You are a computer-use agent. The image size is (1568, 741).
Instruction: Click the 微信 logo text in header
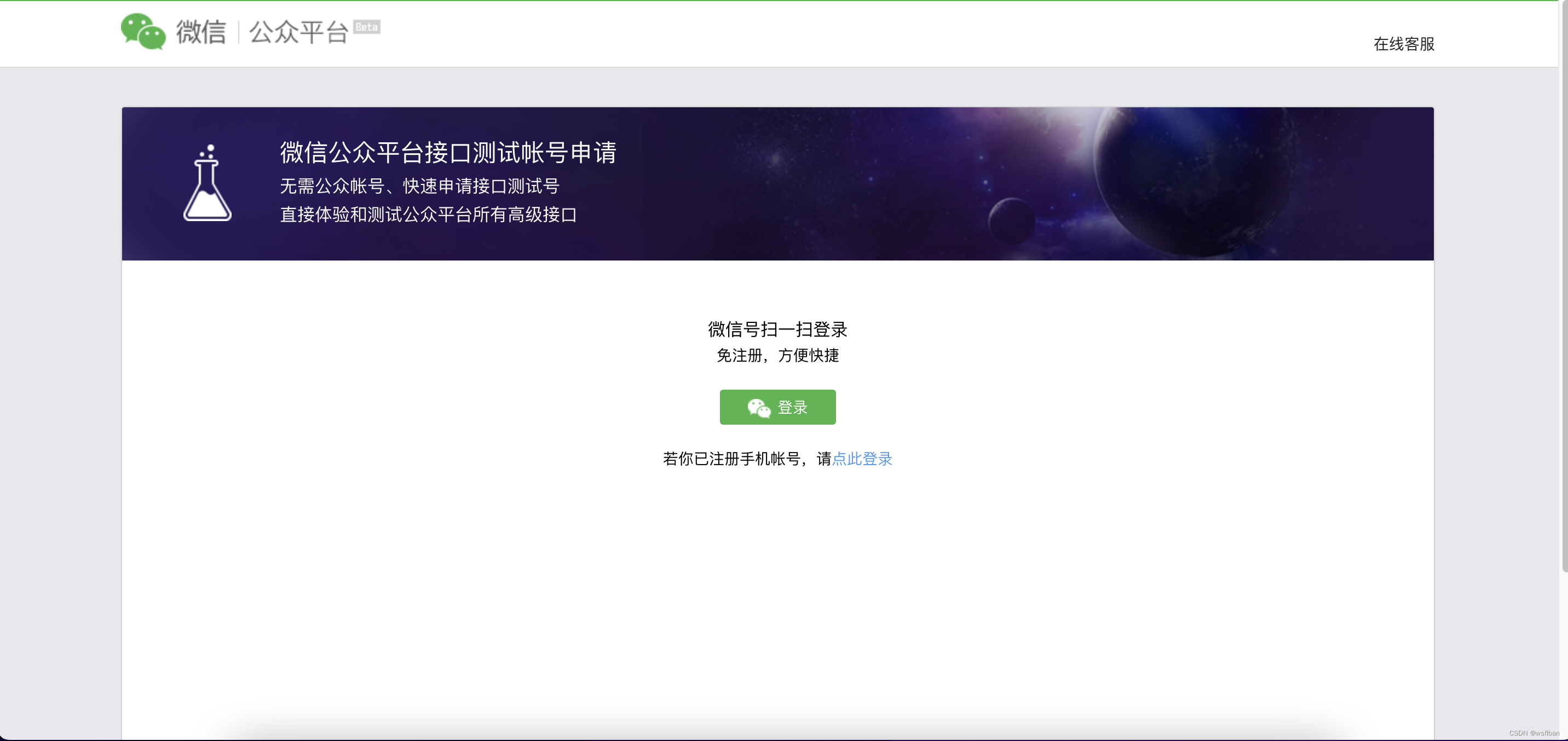click(x=201, y=32)
